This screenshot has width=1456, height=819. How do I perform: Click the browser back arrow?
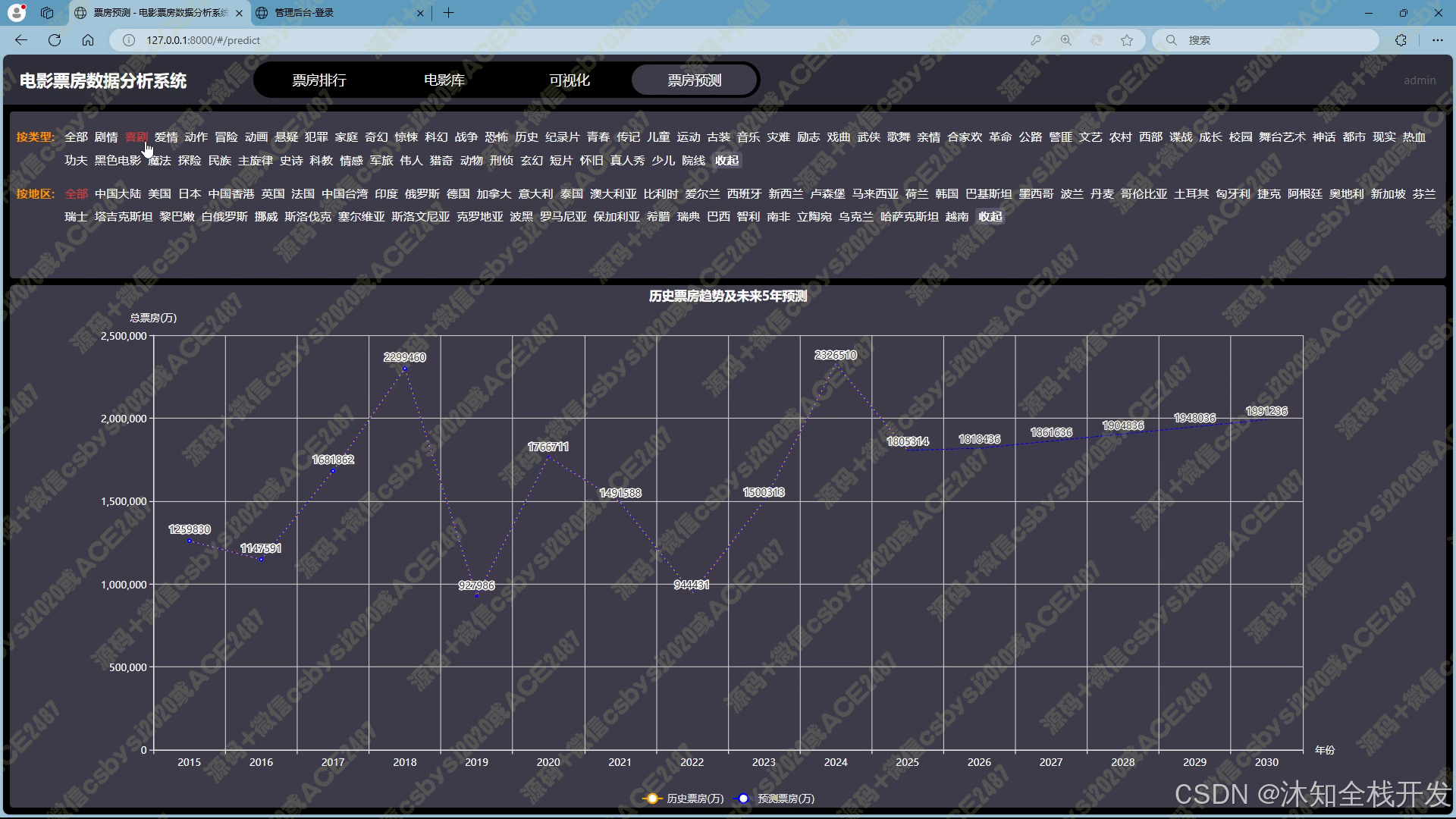coord(21,40)
